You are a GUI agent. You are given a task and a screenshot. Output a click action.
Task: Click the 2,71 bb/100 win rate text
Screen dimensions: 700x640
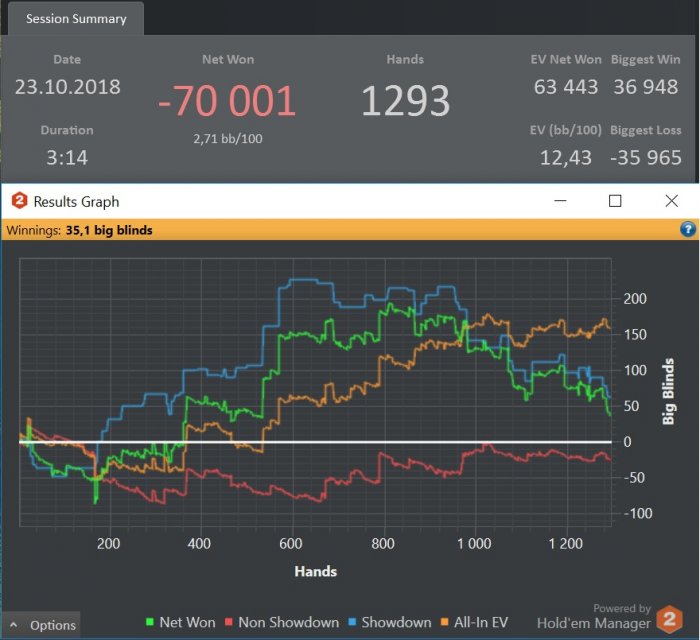[x=228, y=139]
